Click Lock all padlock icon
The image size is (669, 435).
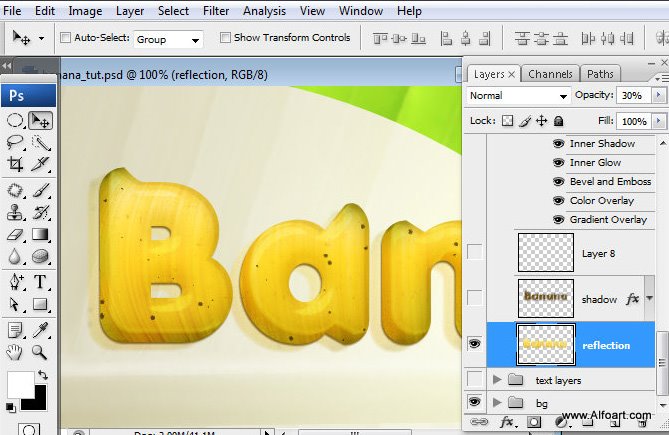(558, 121)
